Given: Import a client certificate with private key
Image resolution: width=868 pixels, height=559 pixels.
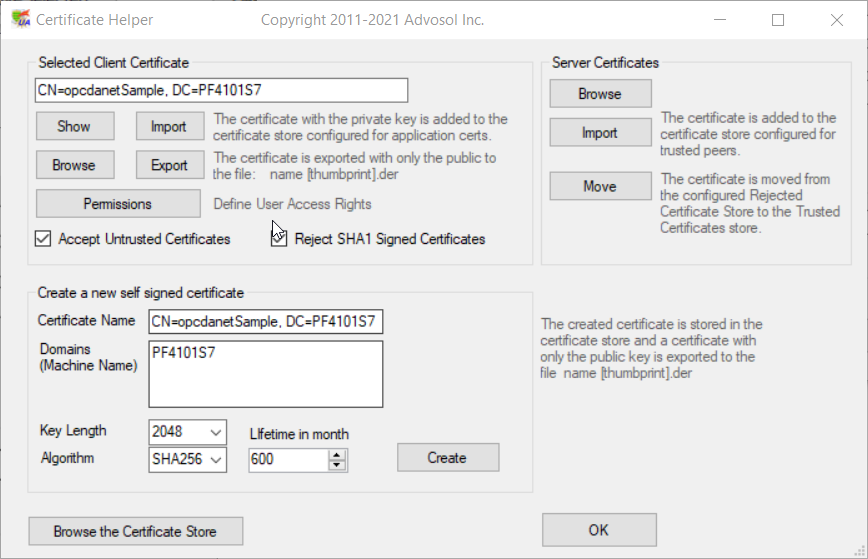Looking at the screenshot, I should [x=170, y=126].
